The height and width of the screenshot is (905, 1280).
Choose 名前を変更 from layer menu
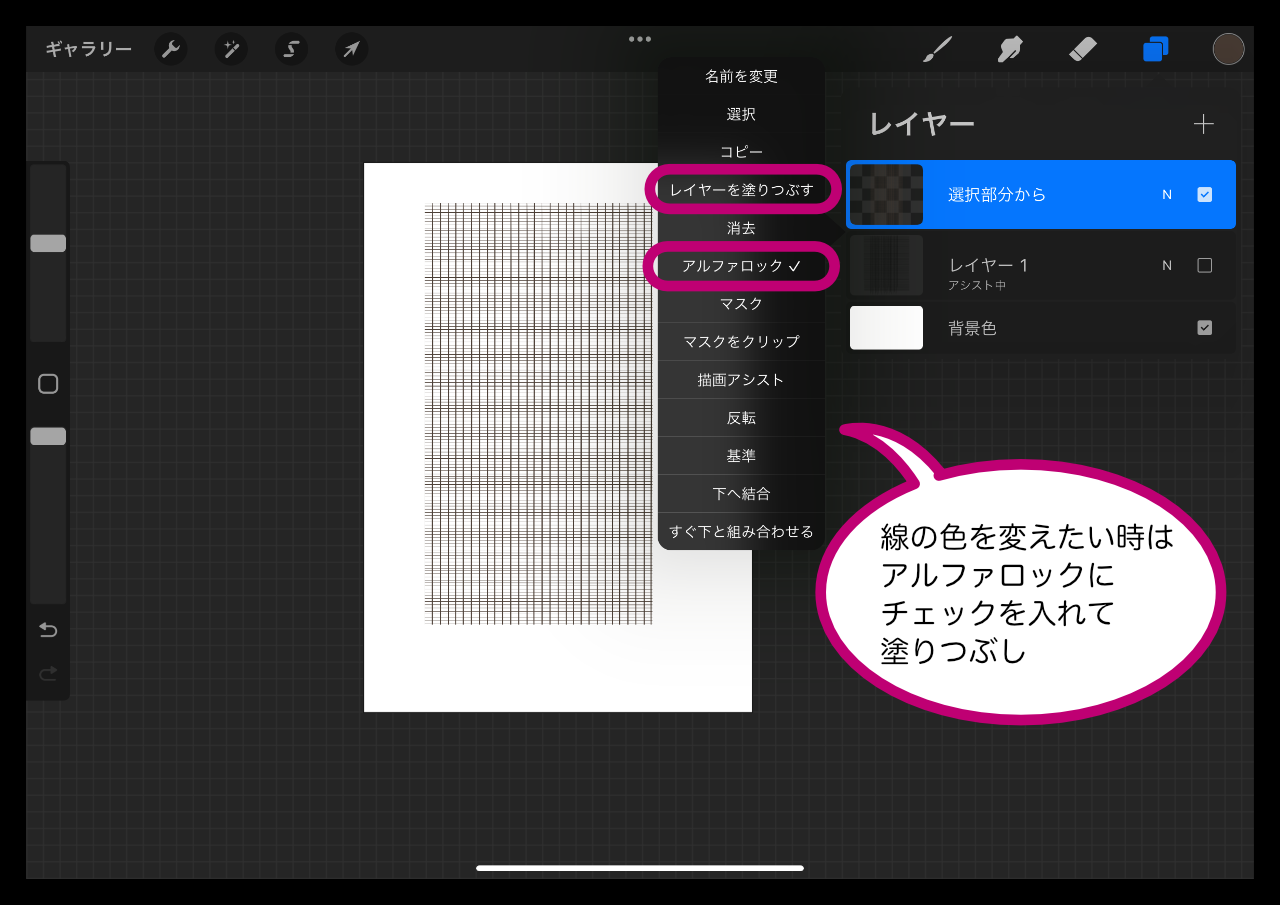click(741, 76)
